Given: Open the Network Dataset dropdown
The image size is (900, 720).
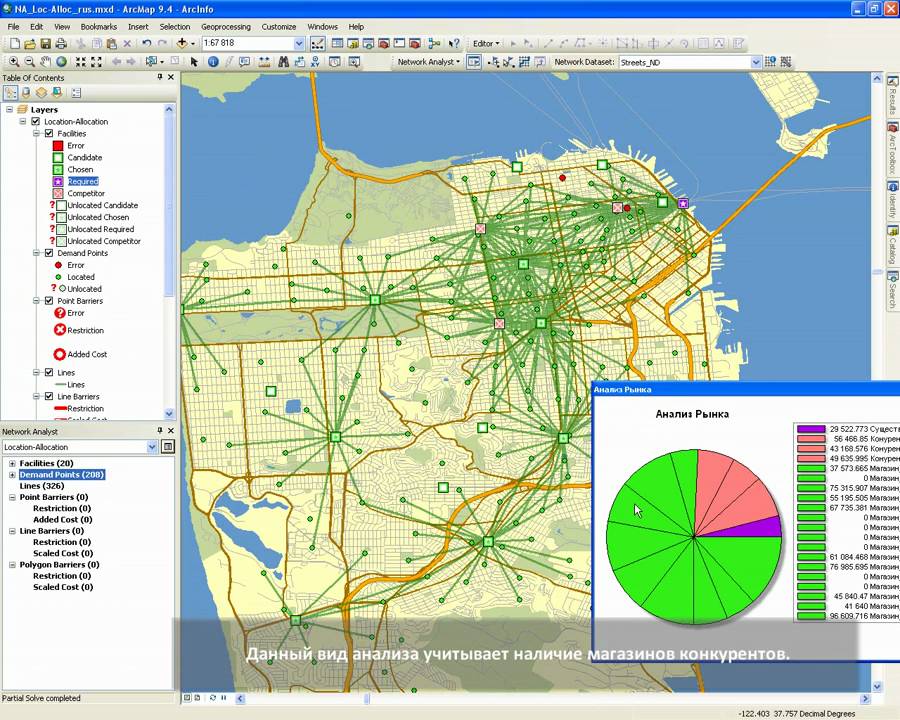Looking at the screenshot, I should (x=755, y=62).
